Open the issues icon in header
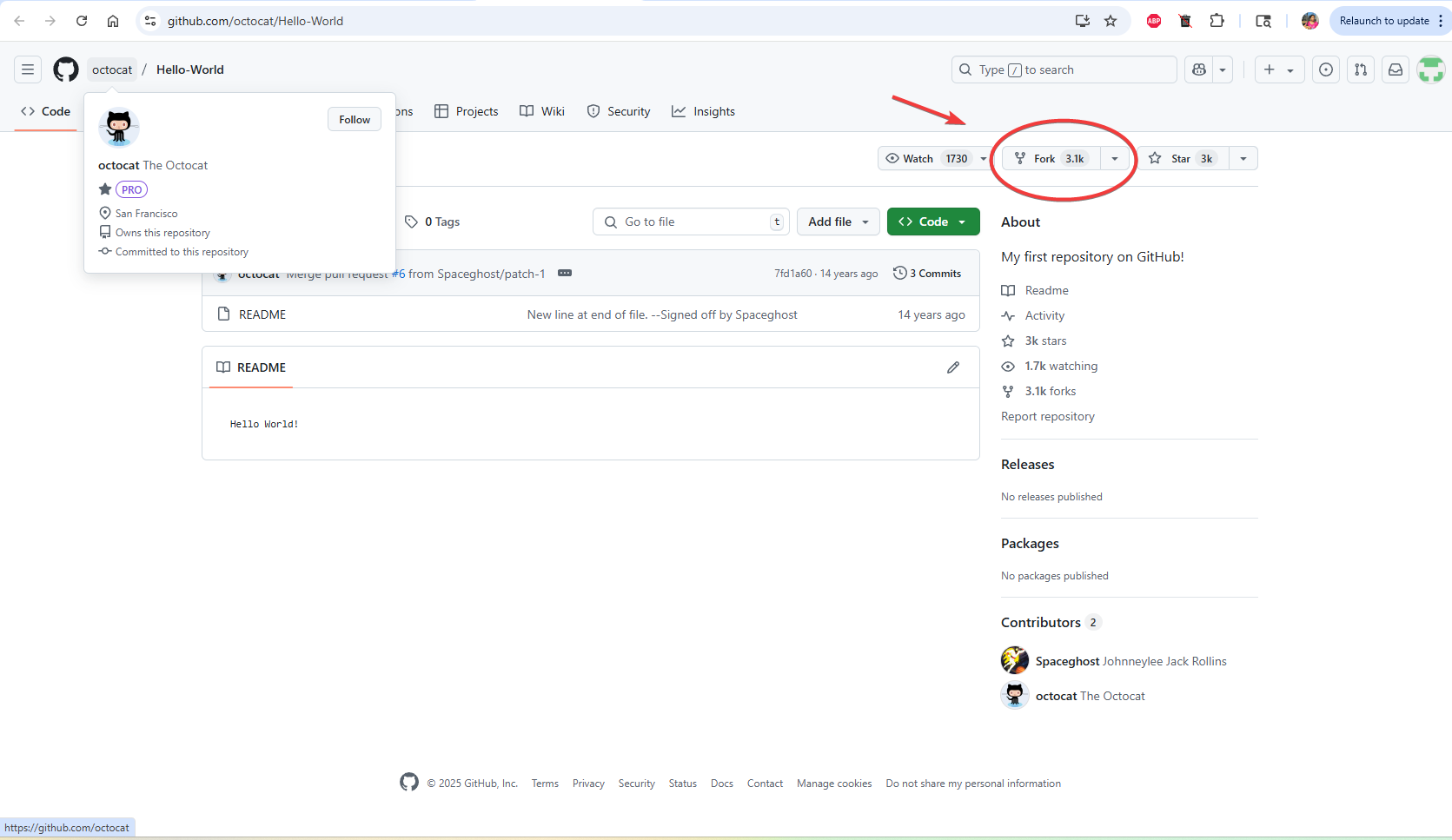This screenshot has height=840, width=1452. pos(1326,69)
